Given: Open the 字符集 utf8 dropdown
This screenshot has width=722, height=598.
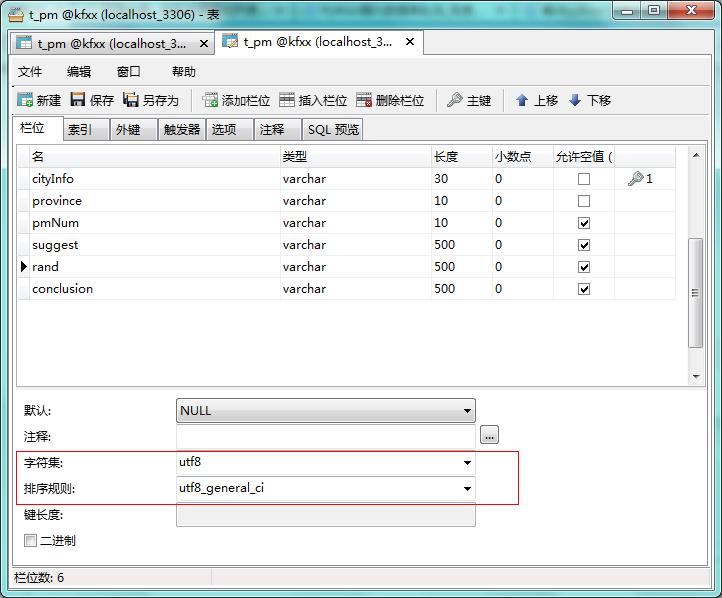Looking at the screenshot, I should (x=467, y=463).
